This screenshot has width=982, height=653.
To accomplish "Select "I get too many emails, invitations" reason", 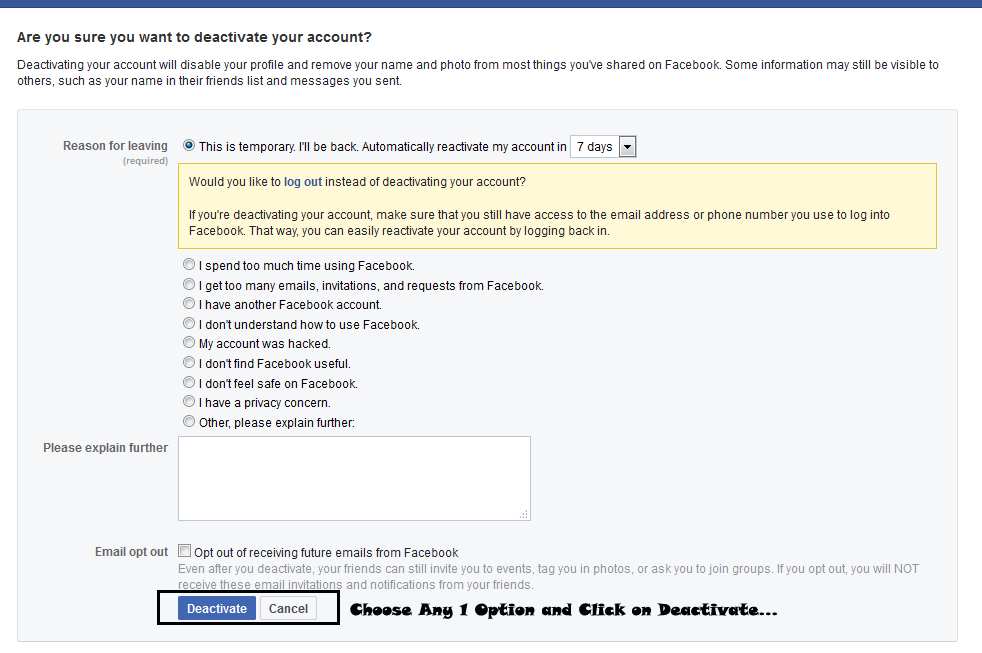I will click(x=189, y=285).
